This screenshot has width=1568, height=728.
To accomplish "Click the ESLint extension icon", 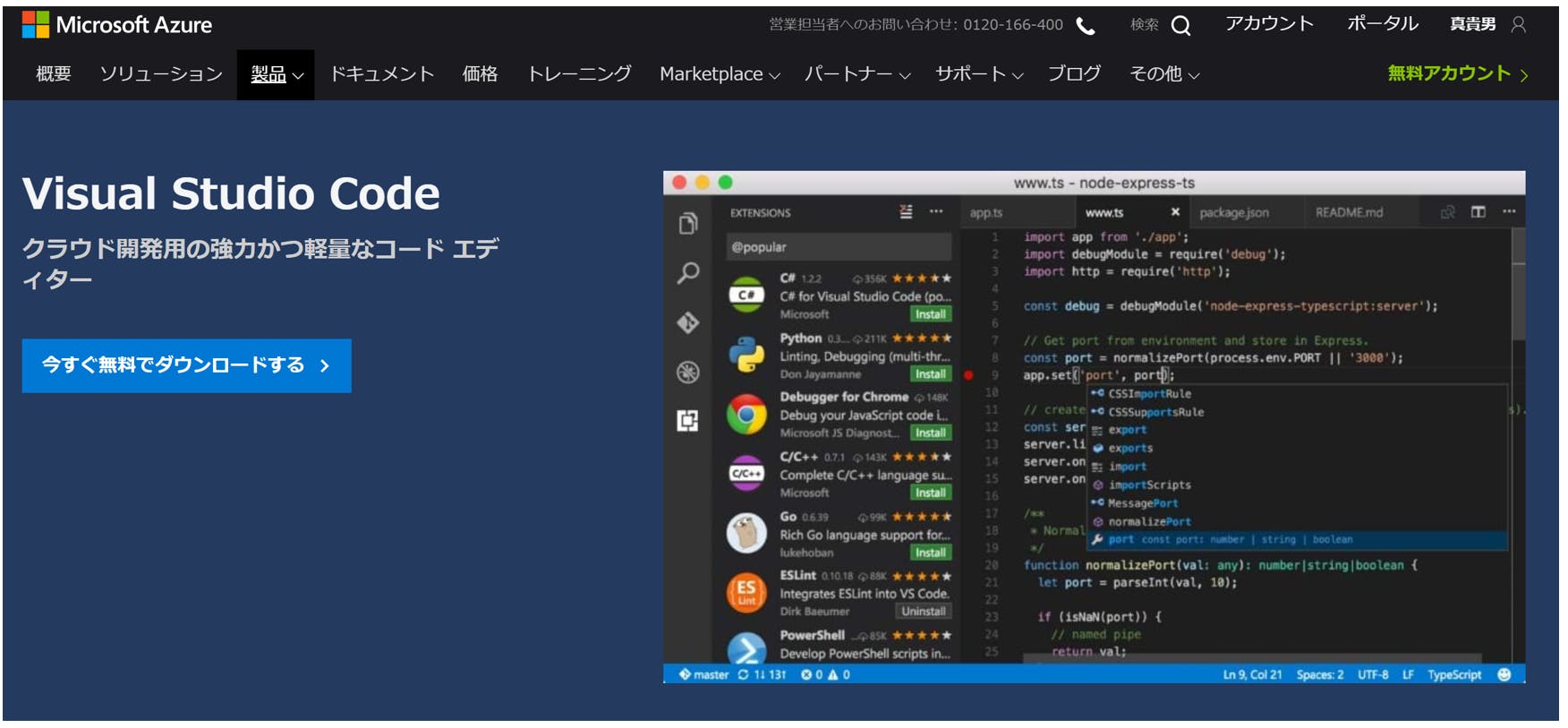I will pos(746,593).
